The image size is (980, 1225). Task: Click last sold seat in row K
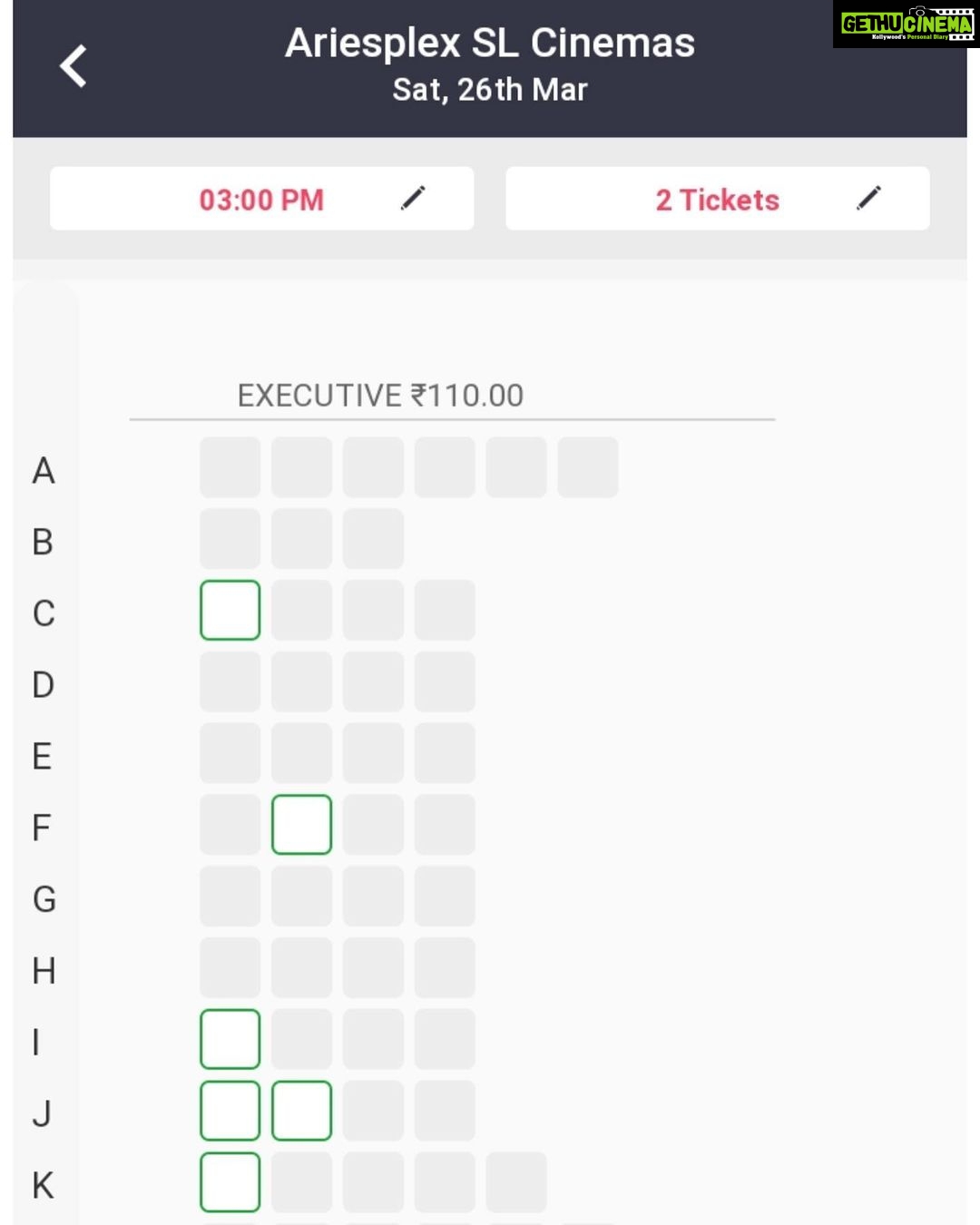[x=516, y=1181]
